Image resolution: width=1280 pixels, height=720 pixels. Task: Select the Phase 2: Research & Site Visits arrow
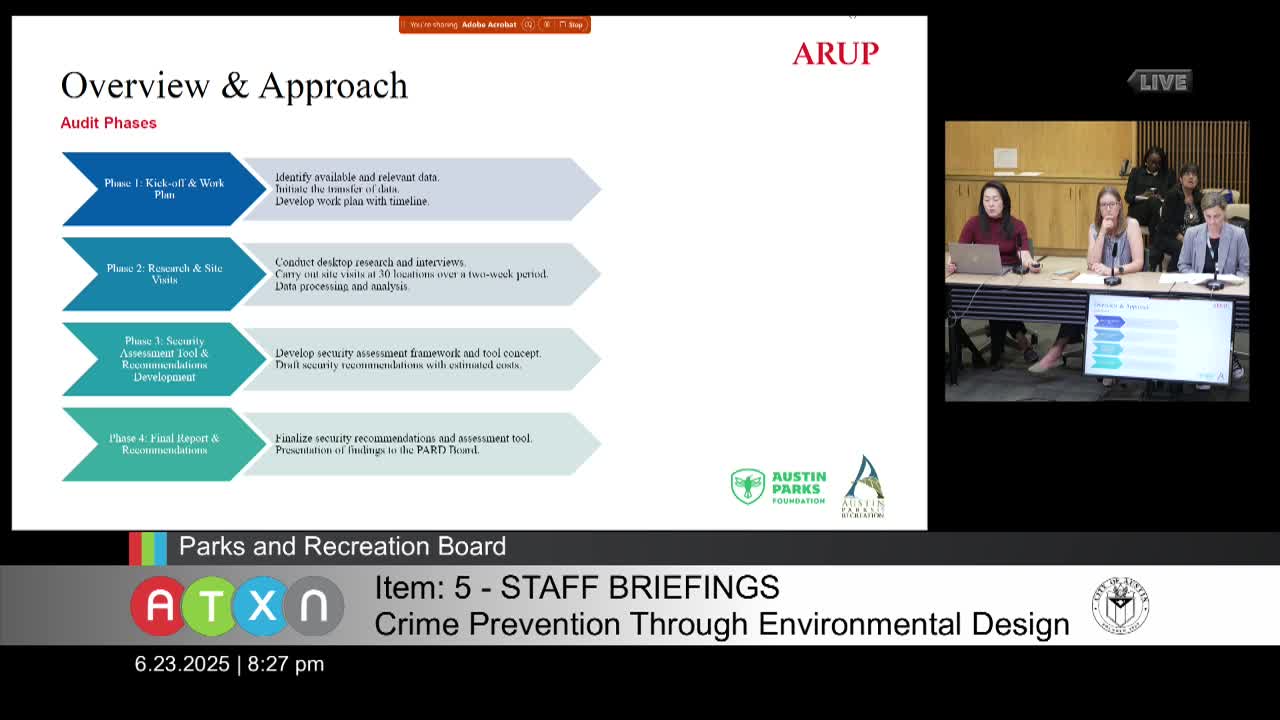click(164, 274)
